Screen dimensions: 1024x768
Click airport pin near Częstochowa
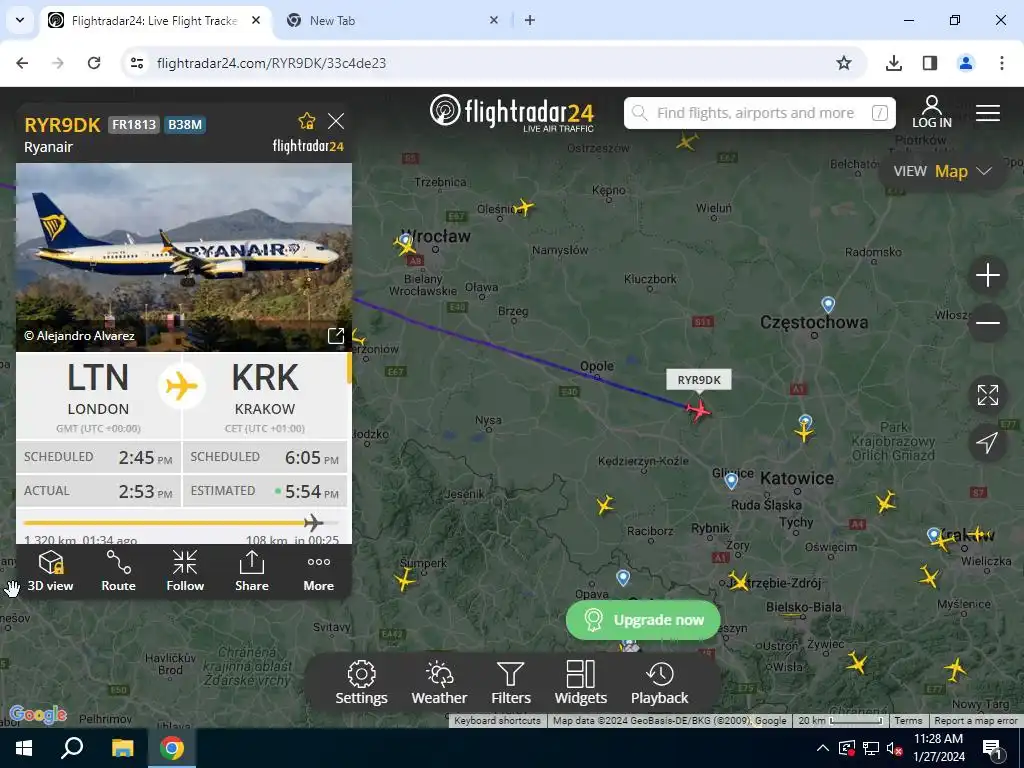coord(827,304)
